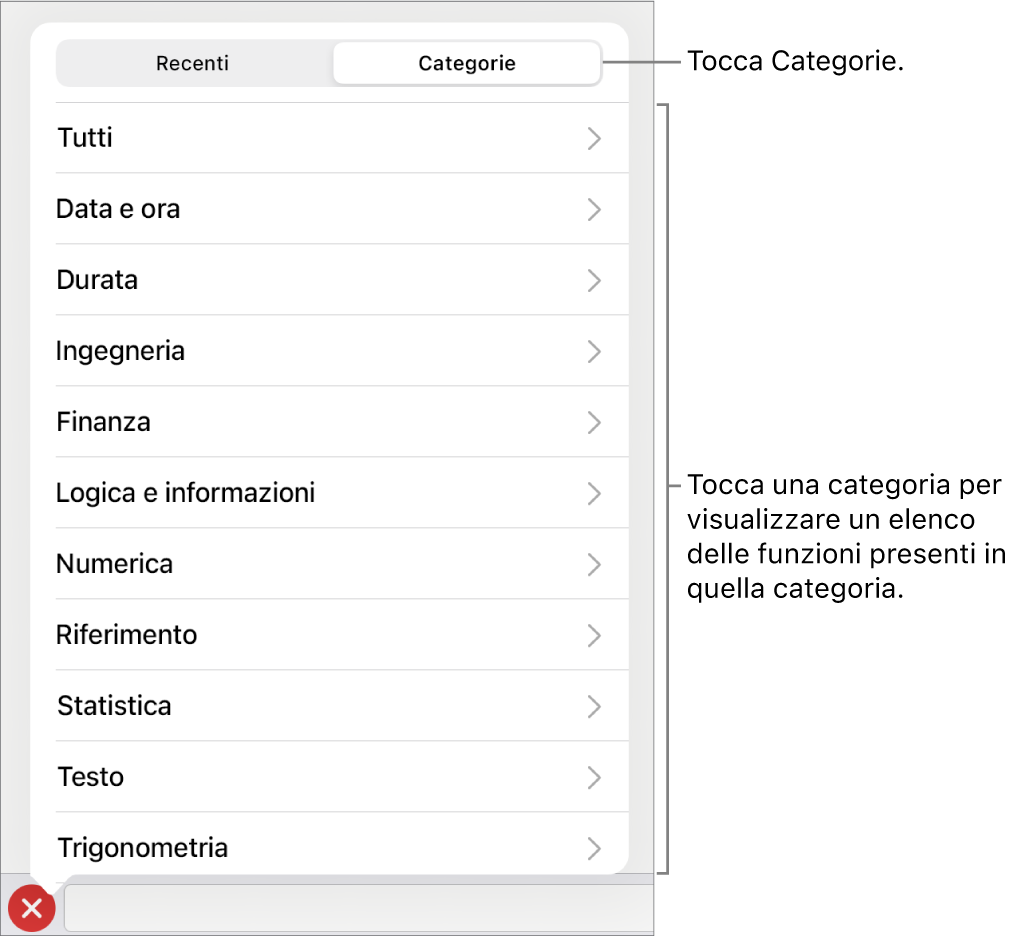Tap the Testo row chevron
1016x936 pixels.
click(x=594, y=777)
